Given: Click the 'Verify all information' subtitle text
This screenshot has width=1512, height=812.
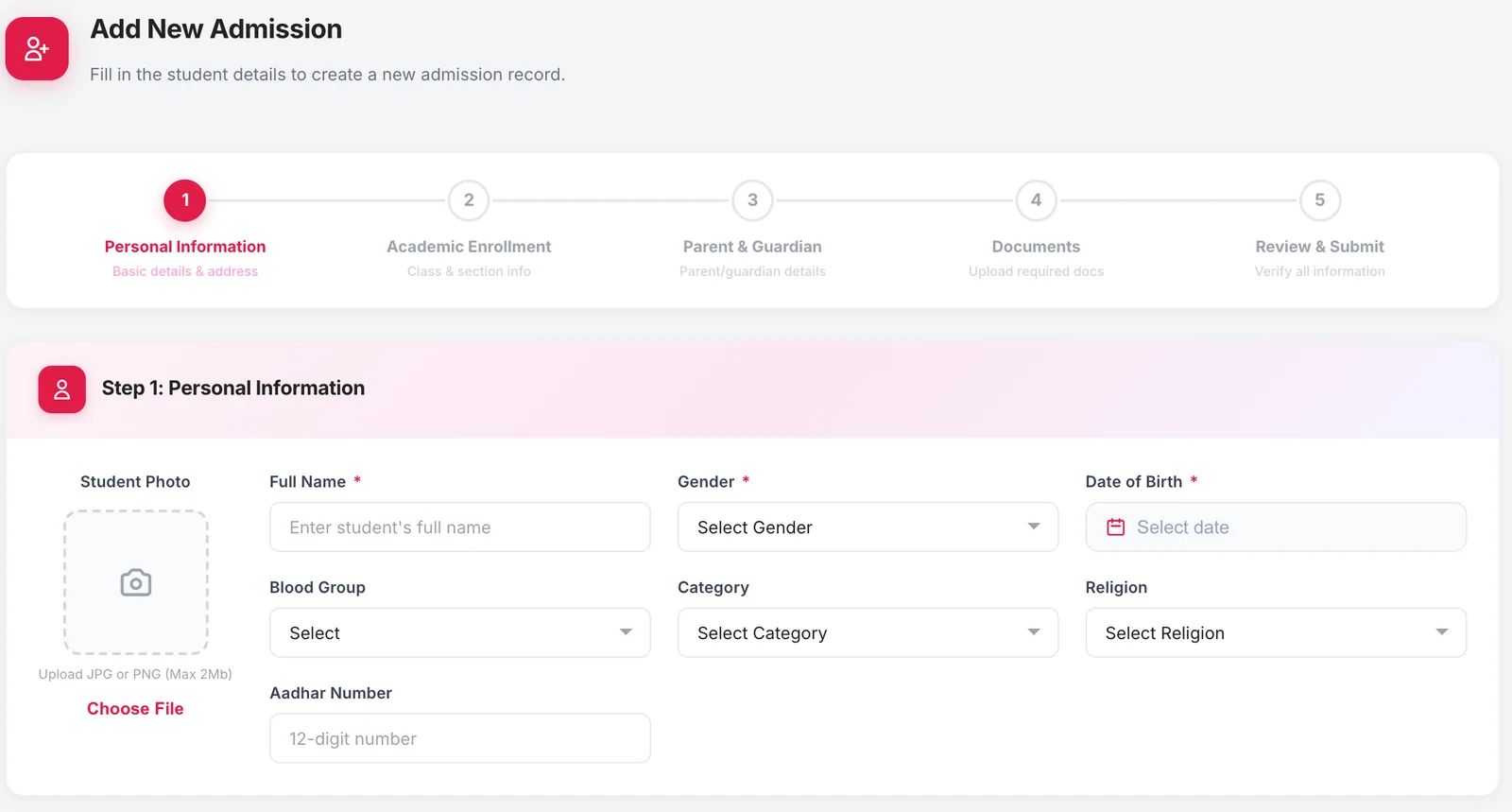Looking at the screenshot, I should (x=1320, y=271).
